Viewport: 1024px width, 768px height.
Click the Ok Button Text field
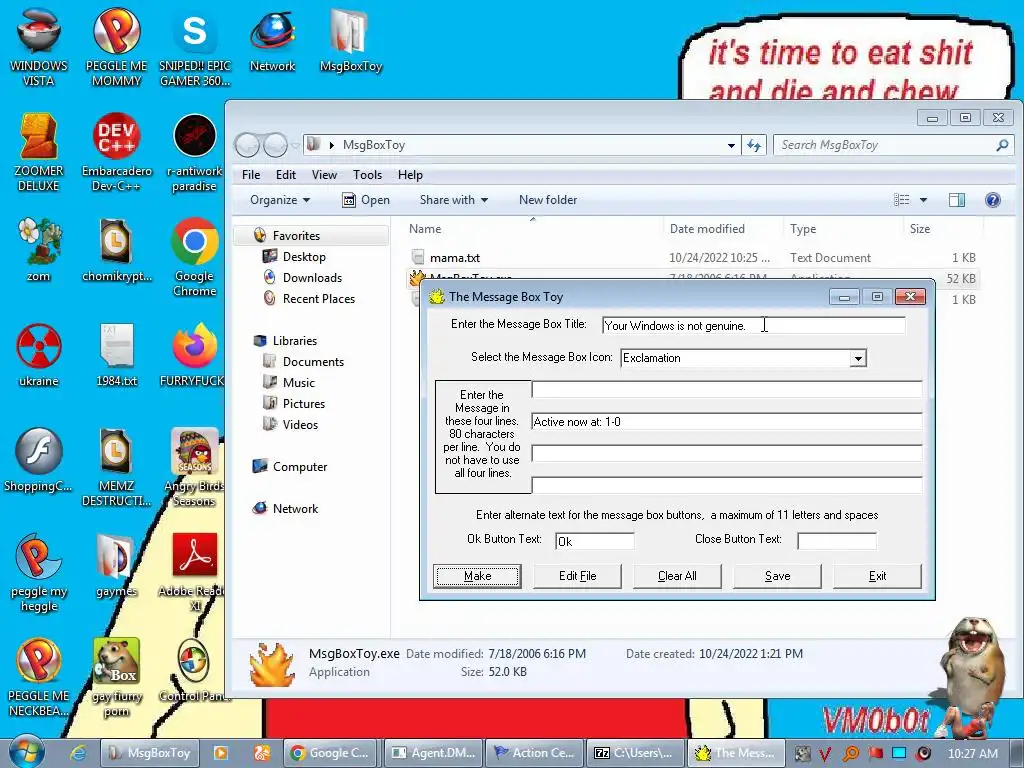tap(594, 541)
